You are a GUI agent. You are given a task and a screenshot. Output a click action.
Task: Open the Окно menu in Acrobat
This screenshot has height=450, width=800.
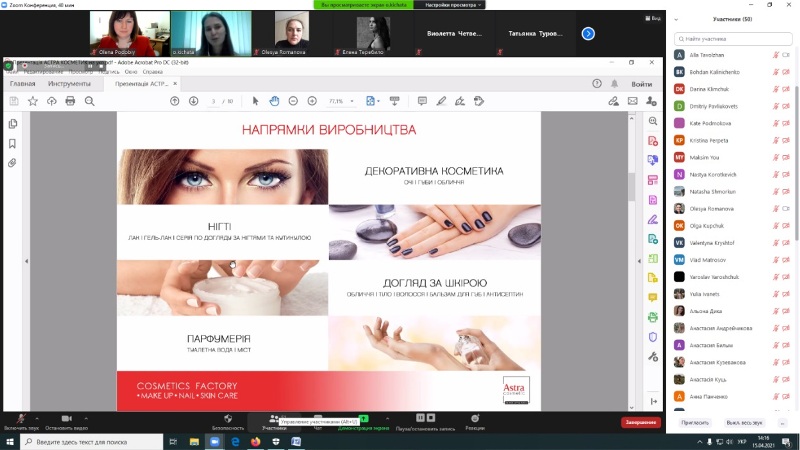(x=131, y=72)
